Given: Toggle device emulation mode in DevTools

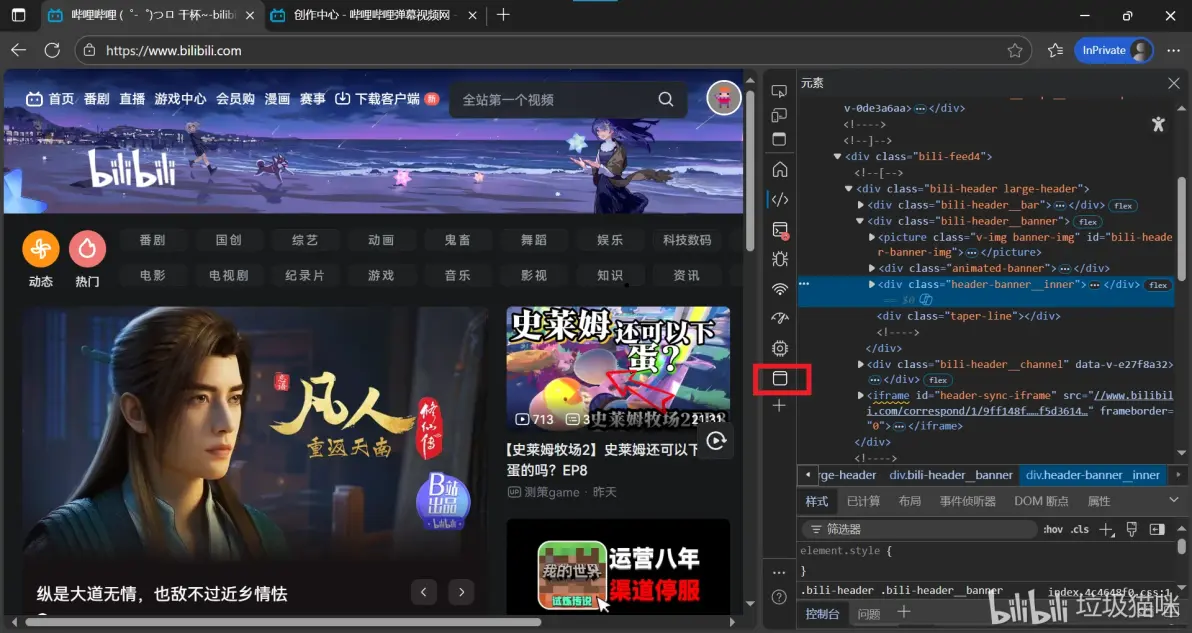Looking at the screenshot, I should [x=779, y=116].
